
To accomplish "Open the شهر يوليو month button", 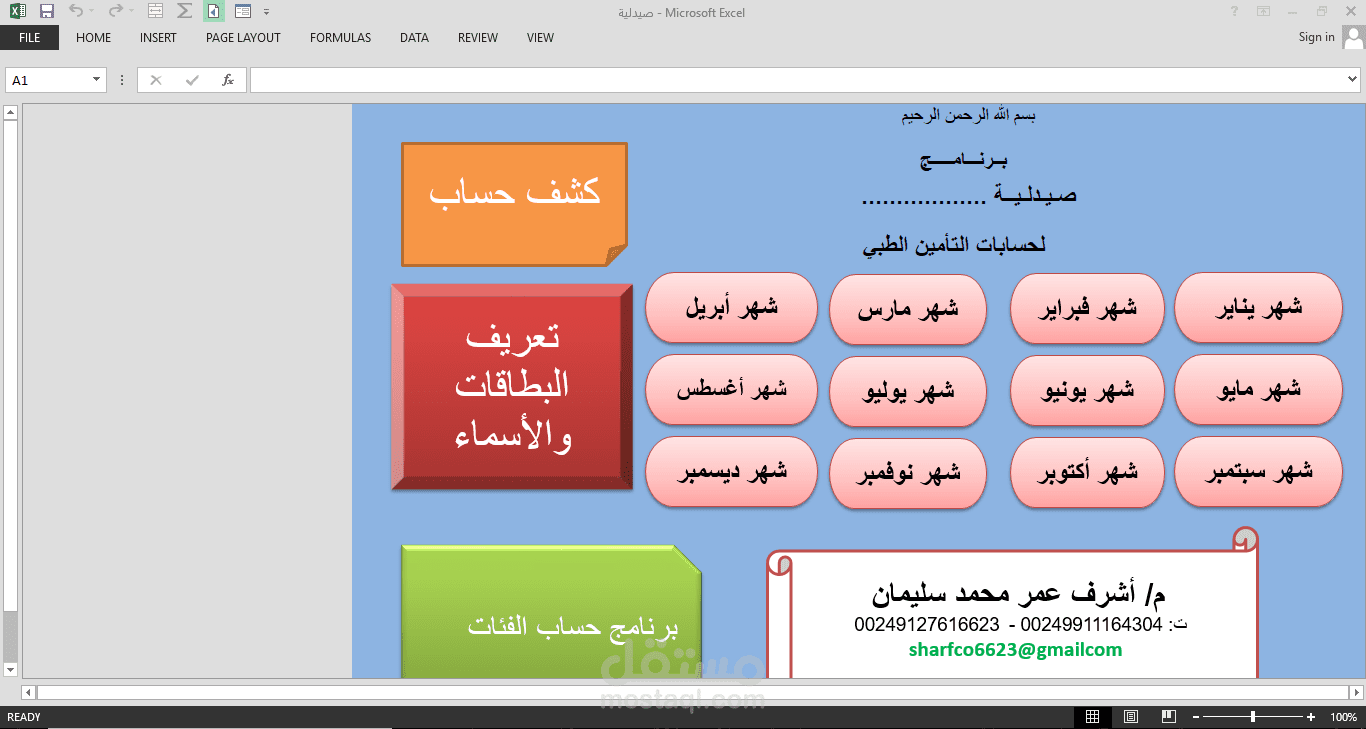I will point(908,390).
